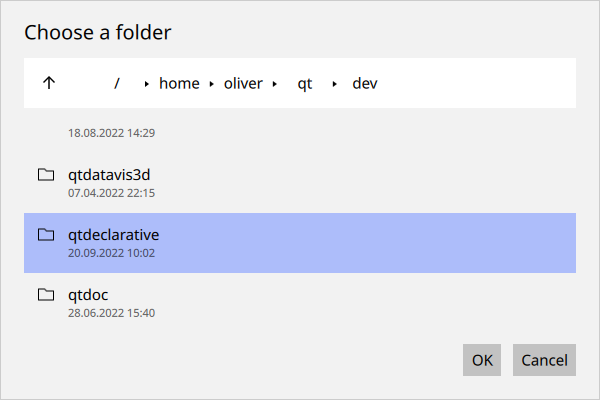This screenshot has width=600, height=400.
Task: Click the arrow between qt and dev
Action: point(335,84)
